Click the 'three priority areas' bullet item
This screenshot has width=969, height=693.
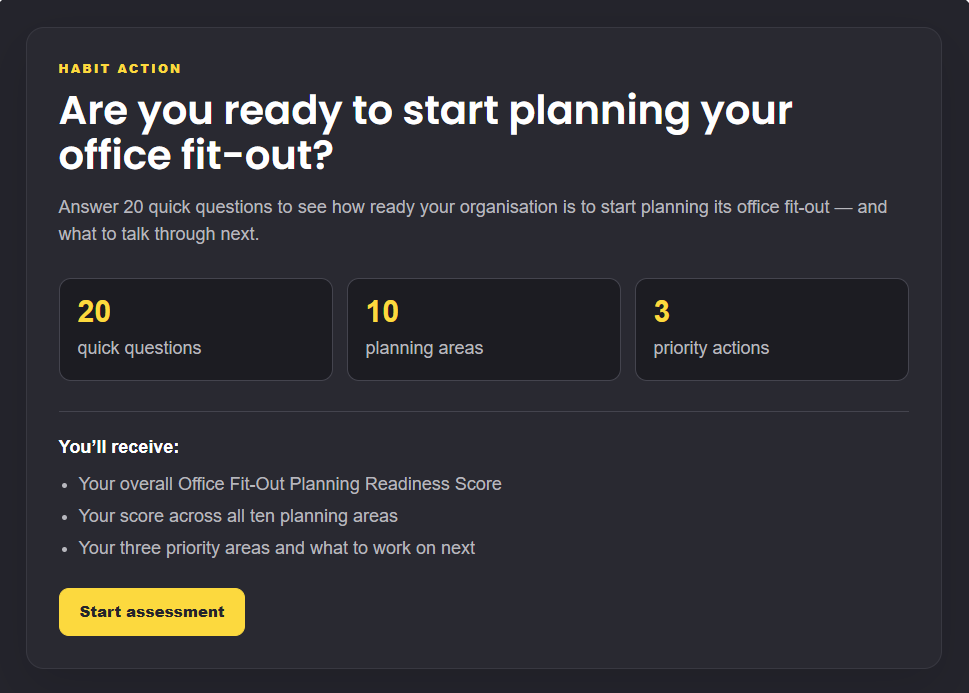[x=277, y=548]
